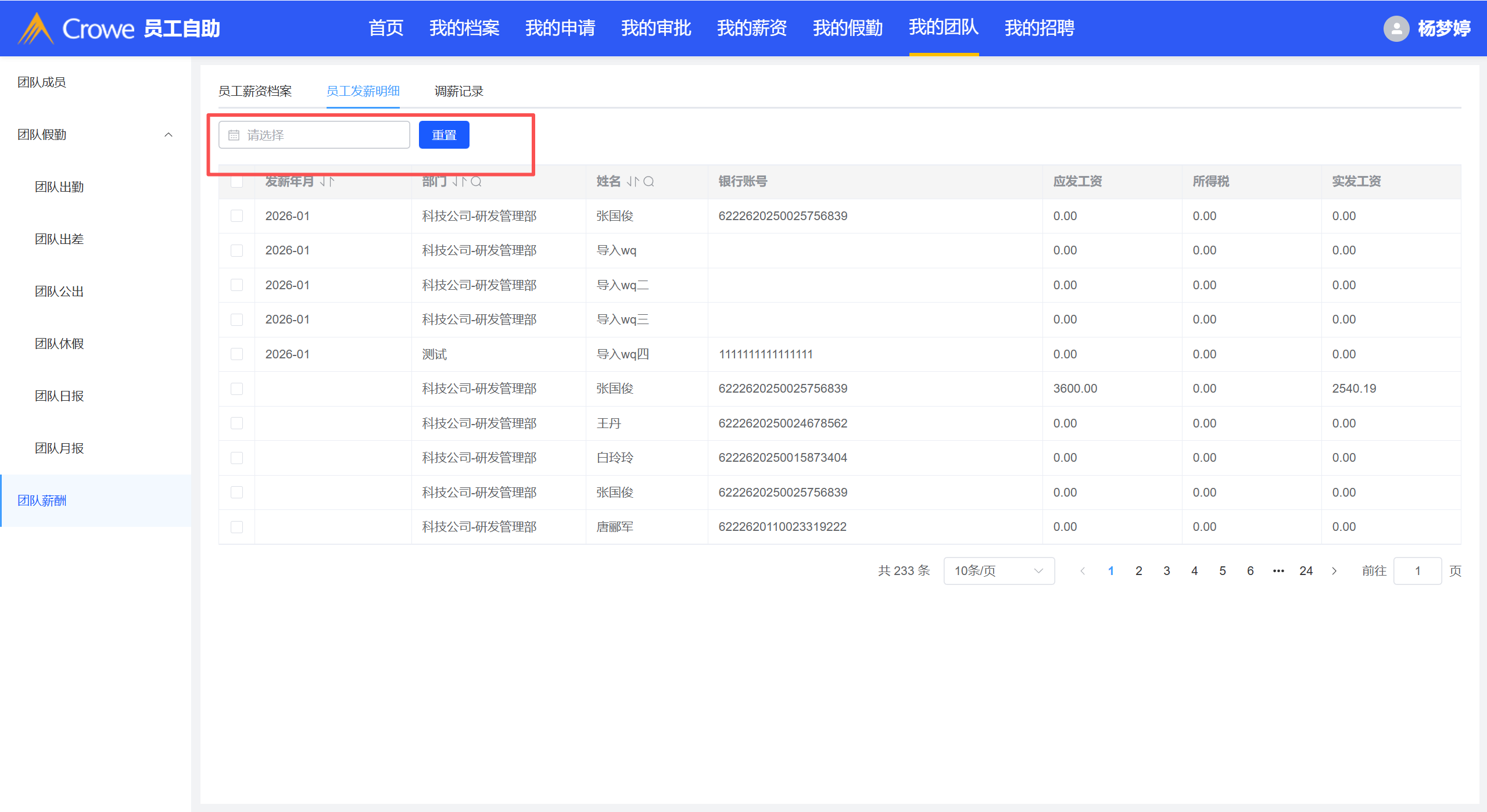Viewport: 1487px width, 812px height.
Task: Jump to page 24 in pagination
Action: (1306, 571)
